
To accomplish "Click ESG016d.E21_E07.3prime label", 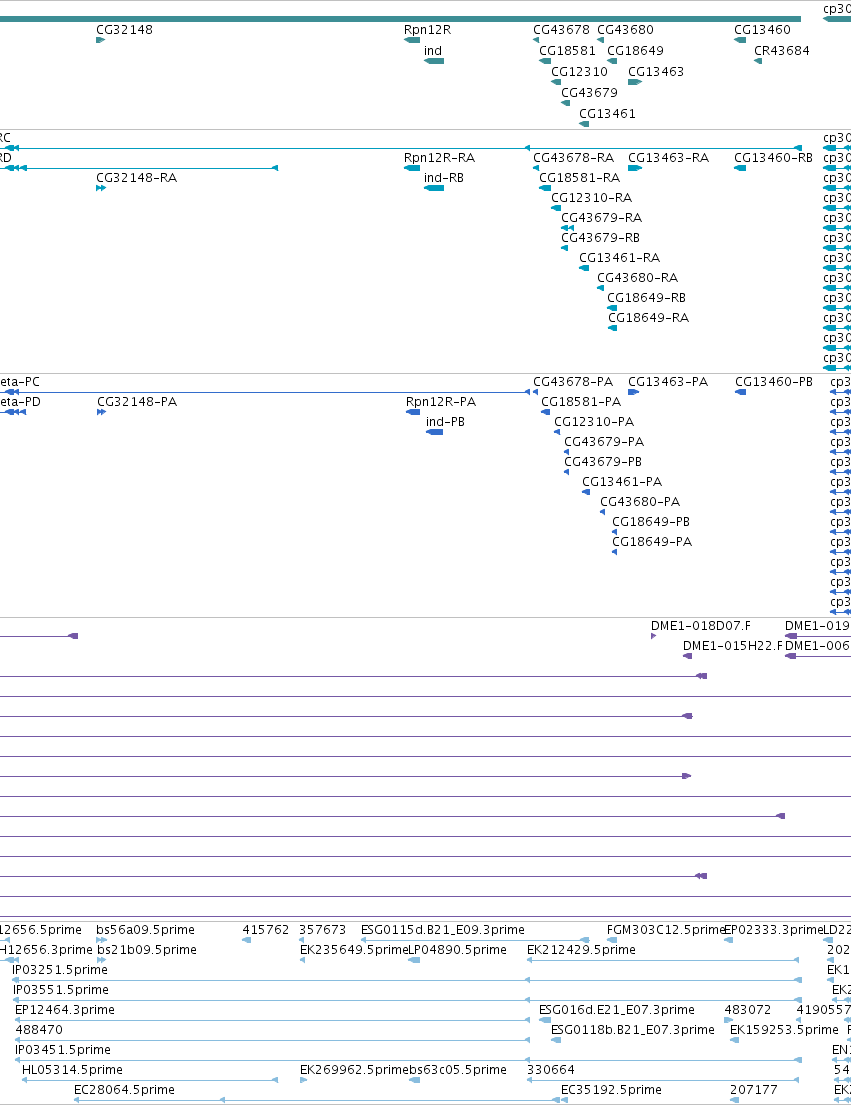I will pyautogui.click(x=617, y=1010).
